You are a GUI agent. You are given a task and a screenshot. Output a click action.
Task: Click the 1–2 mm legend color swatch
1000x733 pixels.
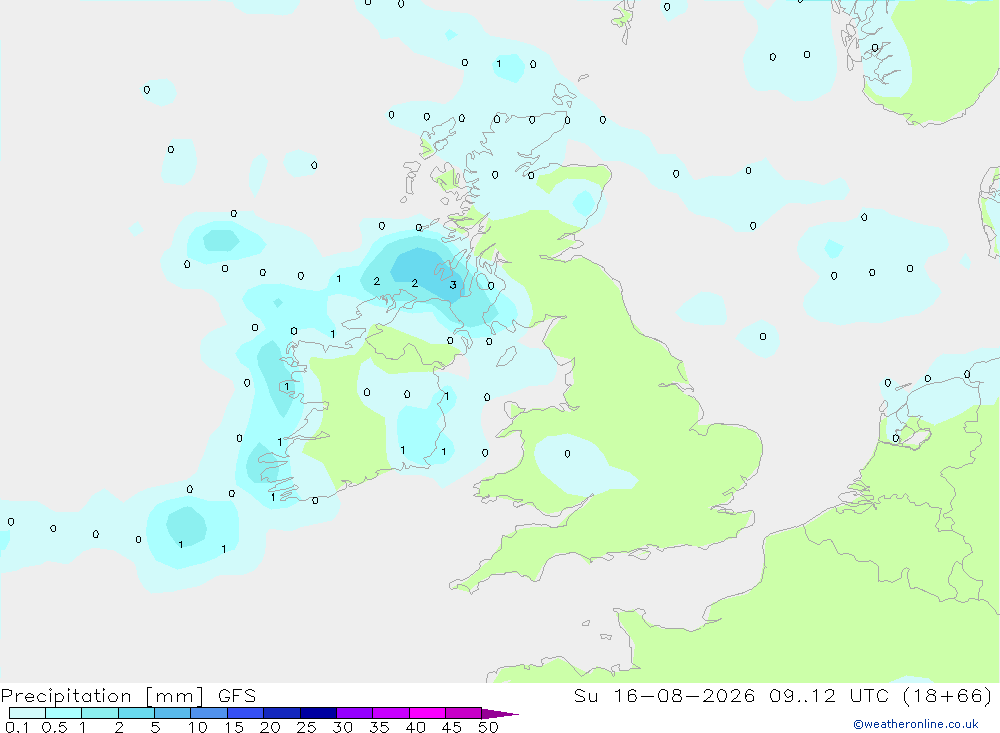(100, 713)
